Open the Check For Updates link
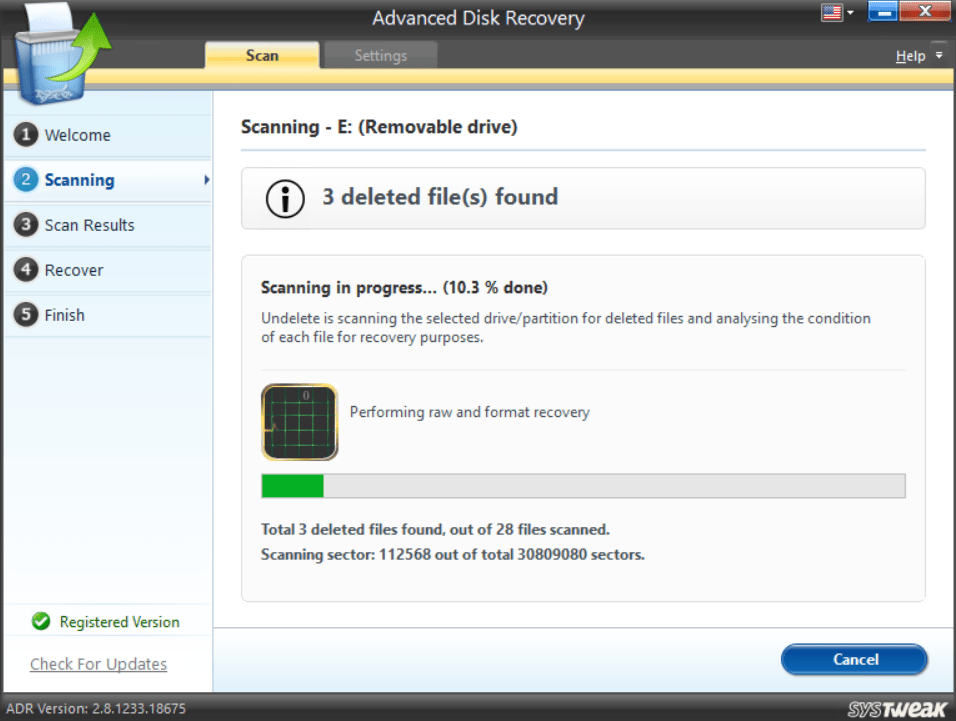This screenshot has height=721, width=956. 98,664
